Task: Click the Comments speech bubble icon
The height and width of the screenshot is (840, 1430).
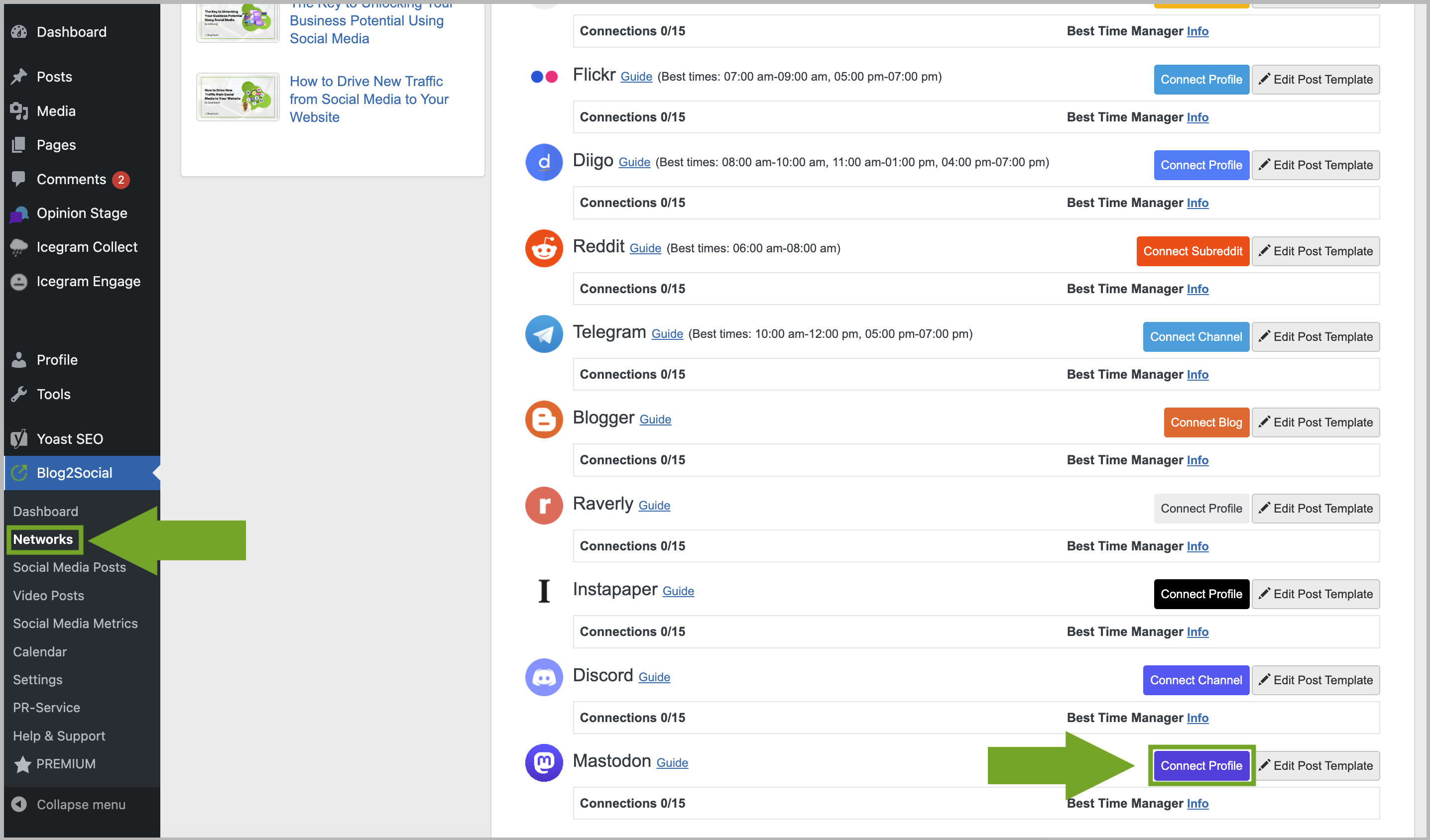Action: 19,179
